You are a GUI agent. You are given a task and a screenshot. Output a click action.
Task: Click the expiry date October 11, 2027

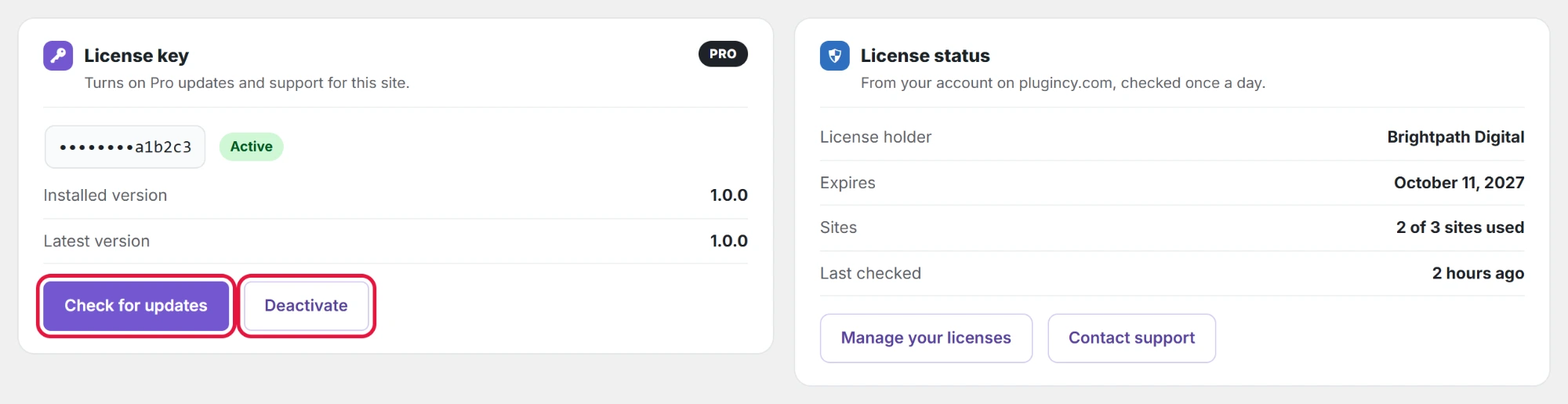(x=1459, y=183)
